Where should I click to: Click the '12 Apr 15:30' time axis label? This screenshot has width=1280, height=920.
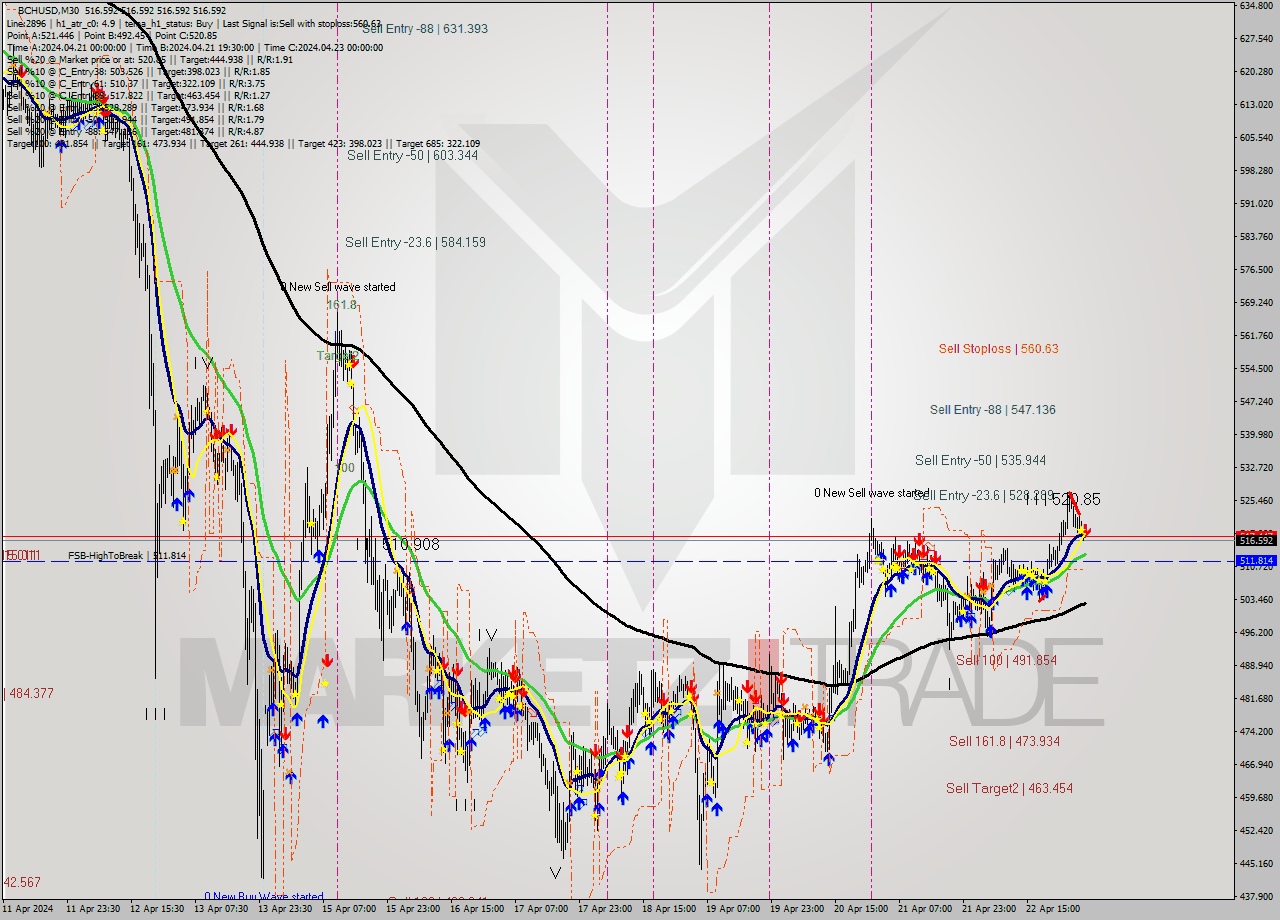tap(157, 909)
